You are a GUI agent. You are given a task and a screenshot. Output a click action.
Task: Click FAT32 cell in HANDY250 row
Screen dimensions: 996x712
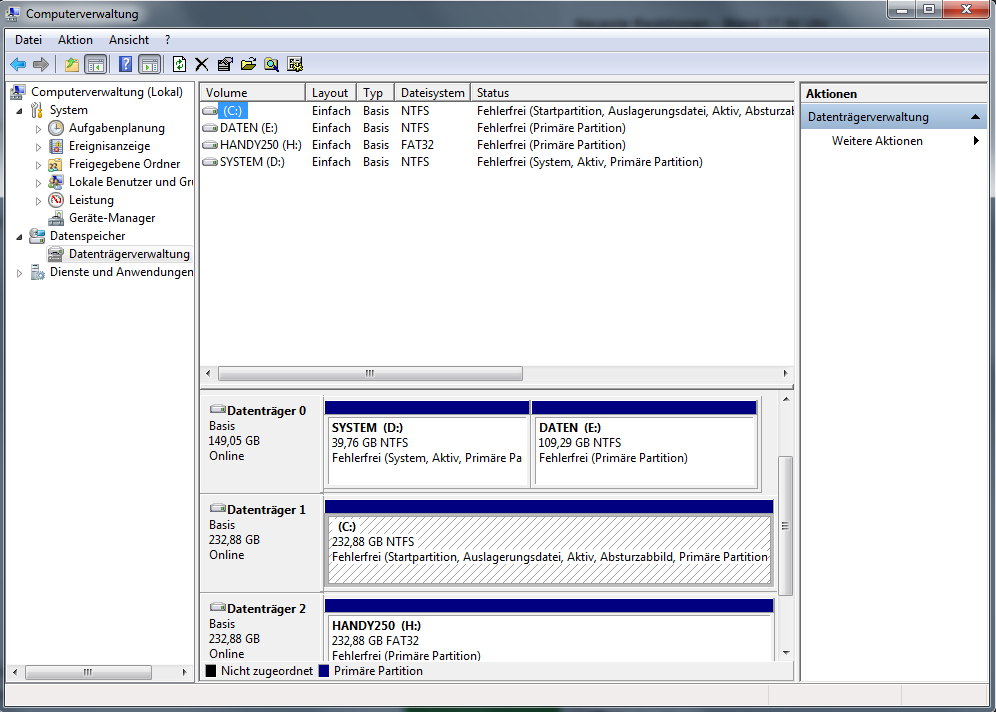pos(417,145)
